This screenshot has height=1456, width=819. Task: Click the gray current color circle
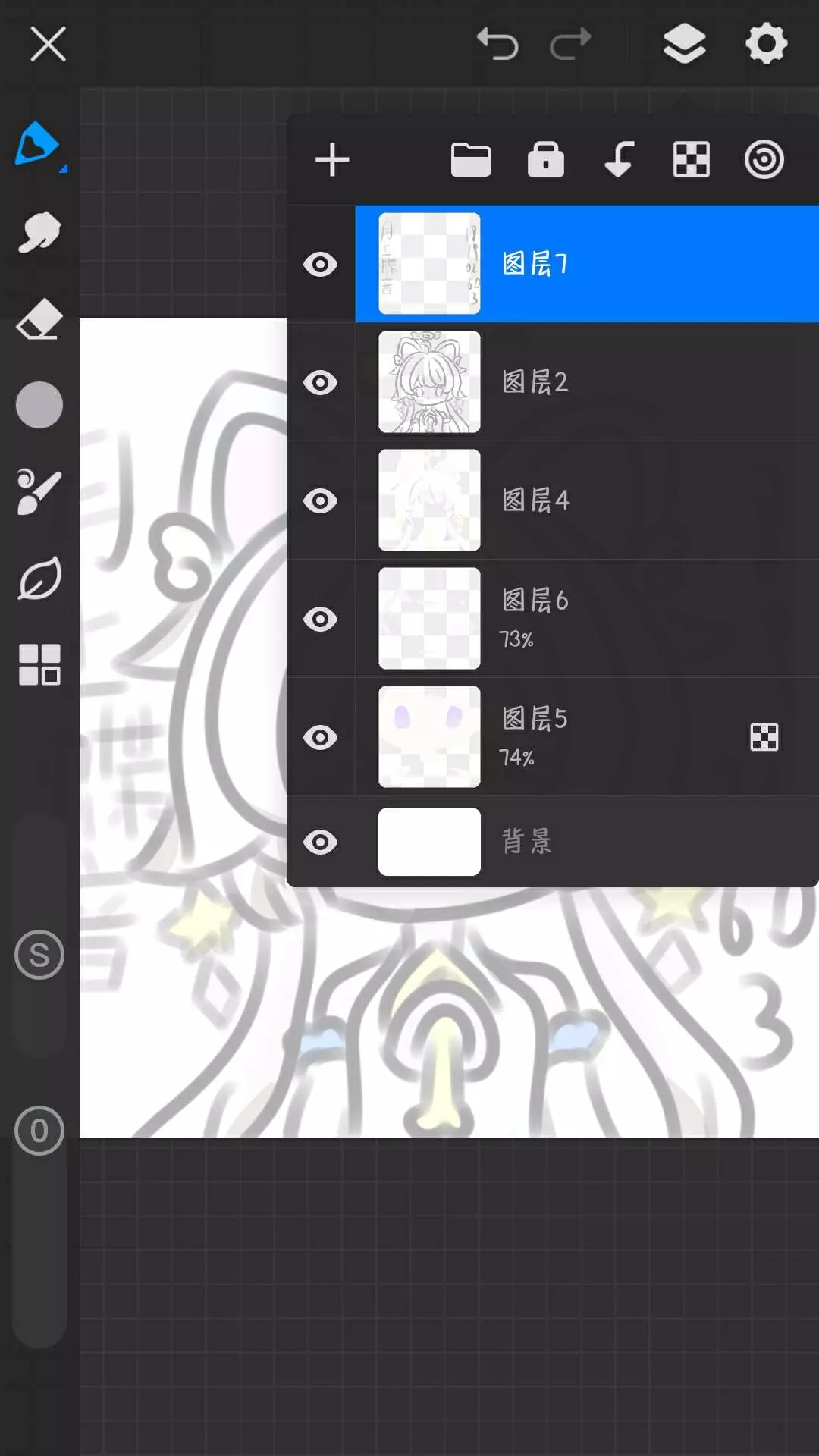coord(39,405)
